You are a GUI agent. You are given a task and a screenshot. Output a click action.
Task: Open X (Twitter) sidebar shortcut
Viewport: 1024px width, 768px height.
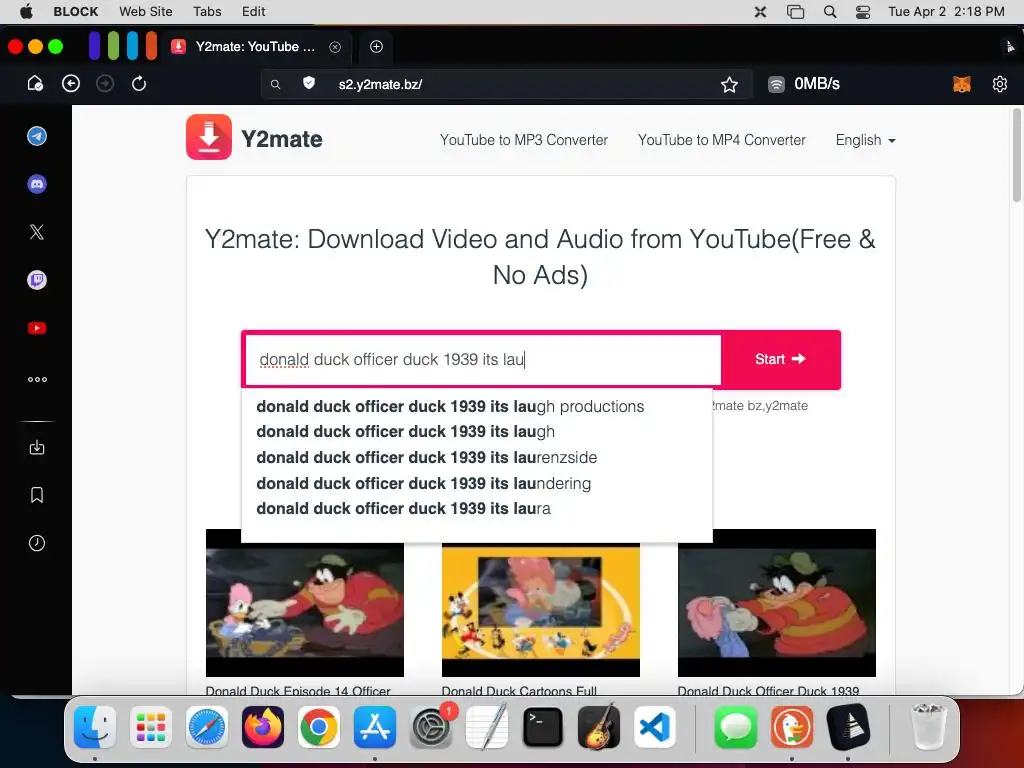click(x=37, y=232)
